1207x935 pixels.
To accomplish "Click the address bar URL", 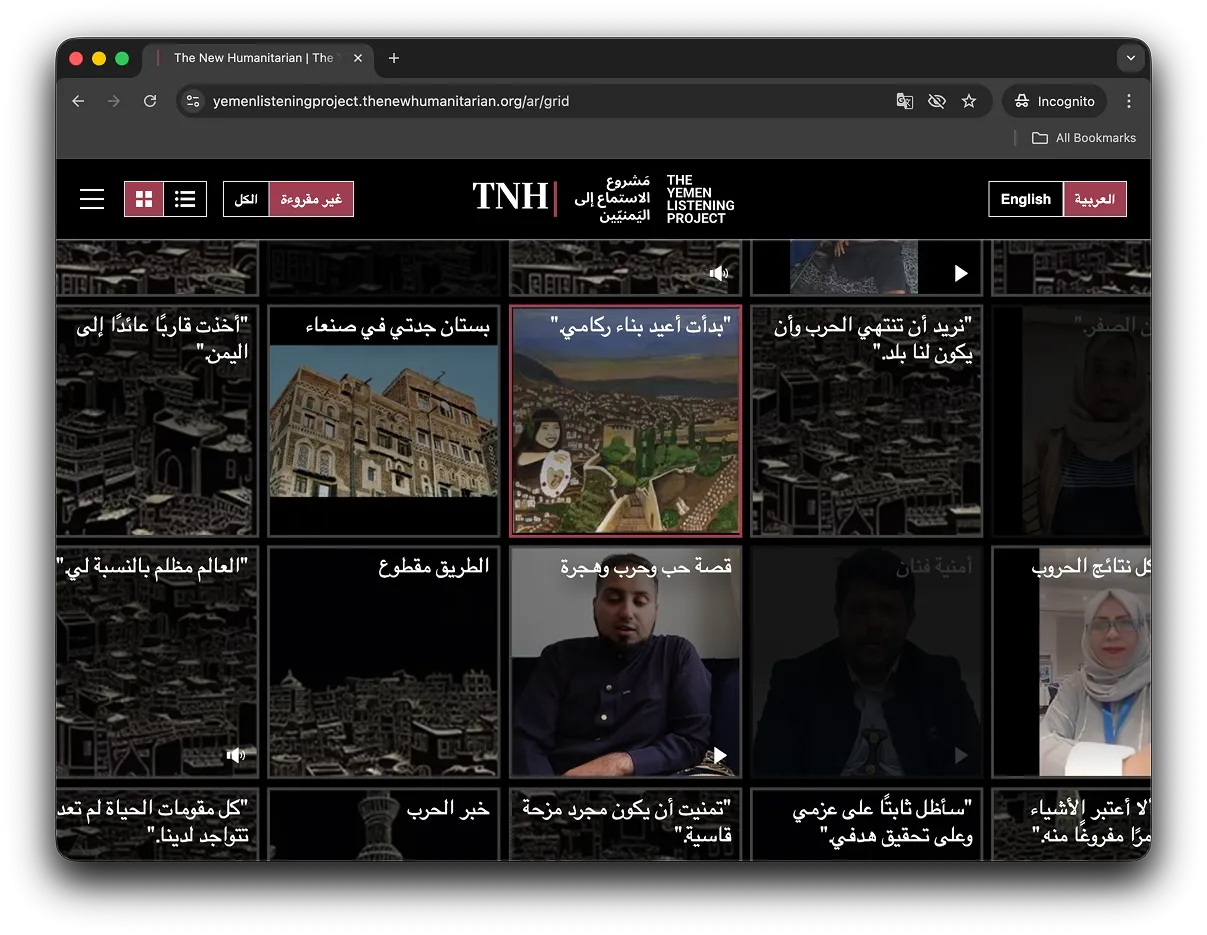I will (390, 101).
